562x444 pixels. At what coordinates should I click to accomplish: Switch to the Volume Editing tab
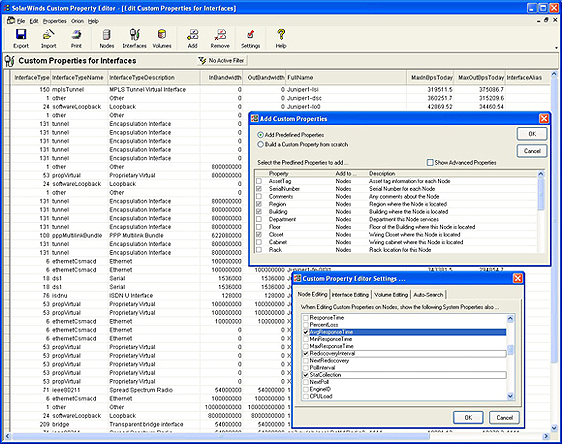(x=391, y=295)
